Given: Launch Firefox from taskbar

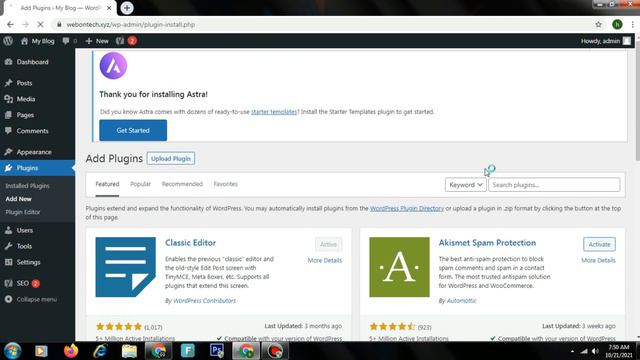Looking at the screenshot, I should point(71,351).
